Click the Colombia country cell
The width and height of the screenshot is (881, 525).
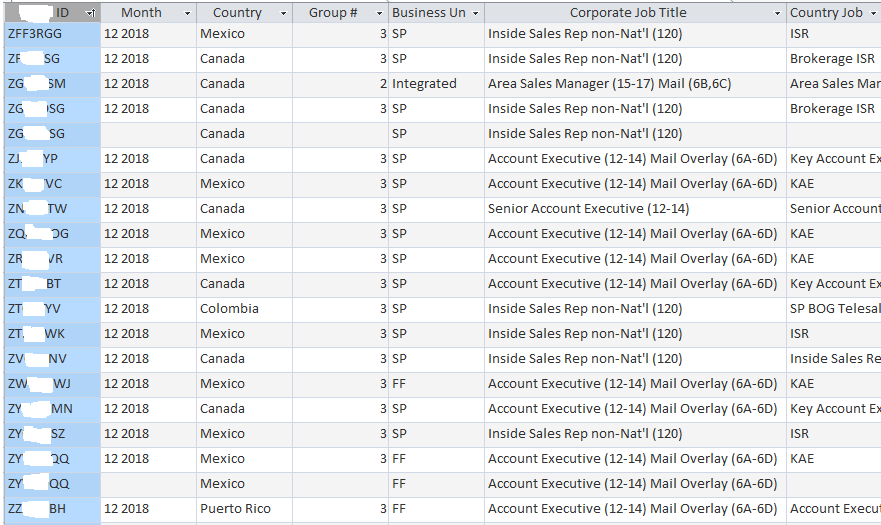(x=244, y=309)
